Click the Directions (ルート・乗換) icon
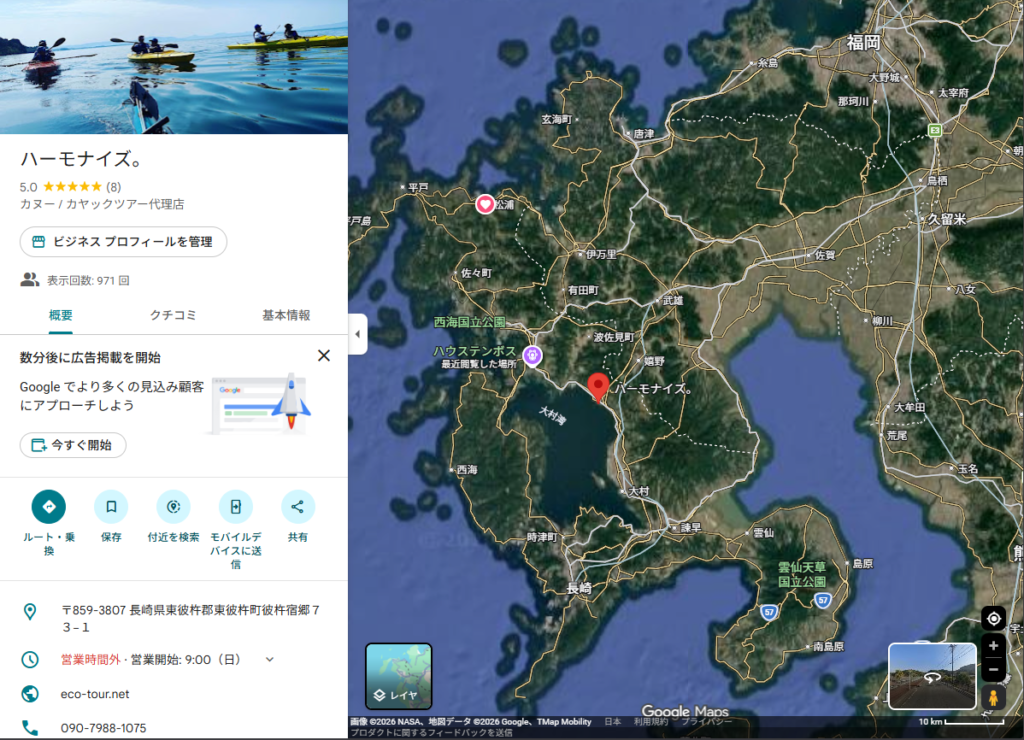The image size is (1024, 740). click(x=48, y=507)
